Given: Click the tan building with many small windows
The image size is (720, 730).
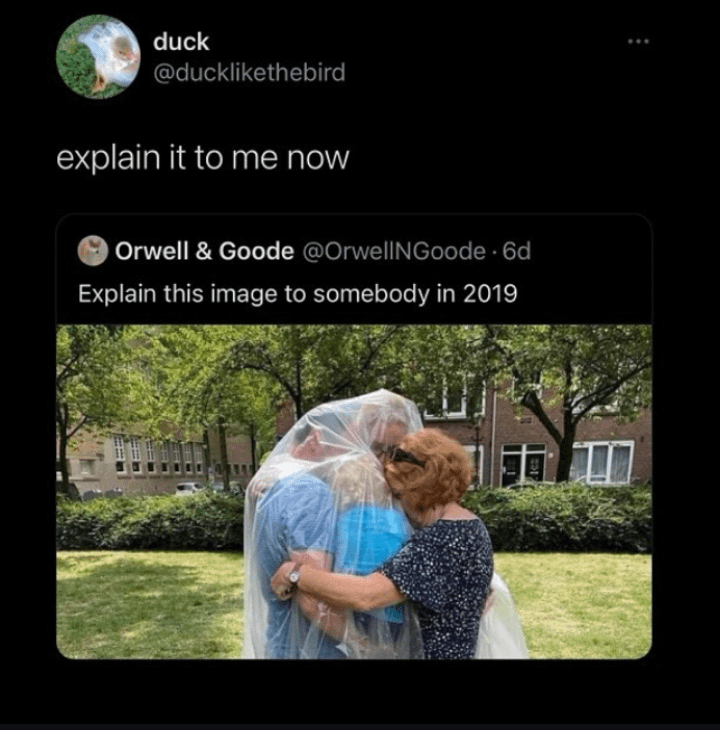Looking at the screenshot, I should [154, 461].
